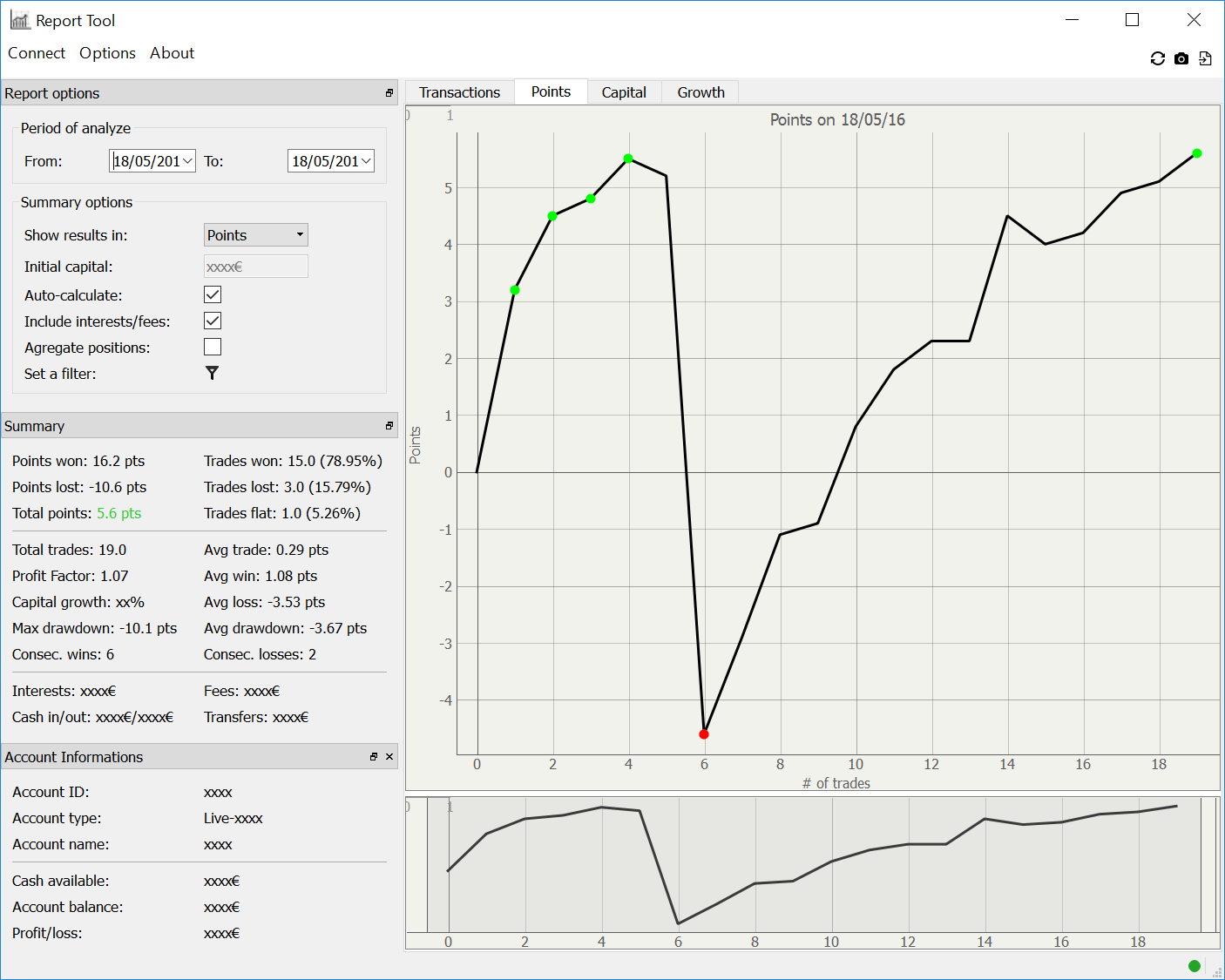Click Avg drawdown: -3.67 pts
Screen dimensions: 1225x980
286,628
